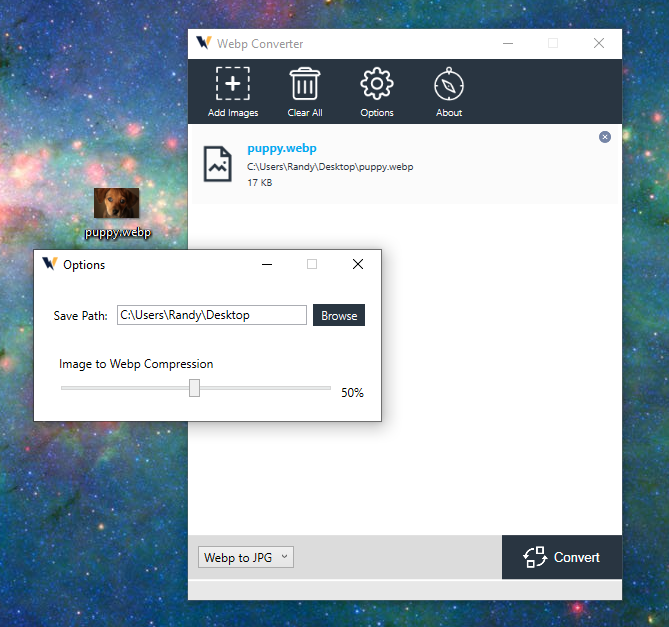Click the file path C:\Users\Randy\Desktop\puppy.webp

coord(330,167)
